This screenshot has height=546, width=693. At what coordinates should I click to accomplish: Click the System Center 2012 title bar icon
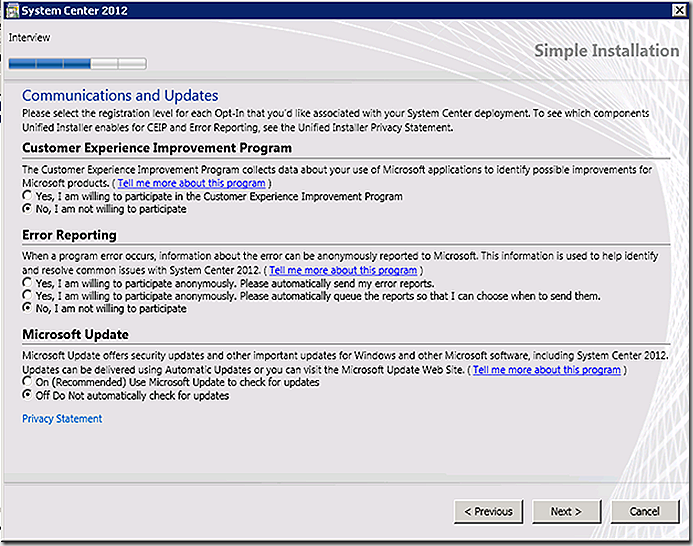(x=12, y=11)
